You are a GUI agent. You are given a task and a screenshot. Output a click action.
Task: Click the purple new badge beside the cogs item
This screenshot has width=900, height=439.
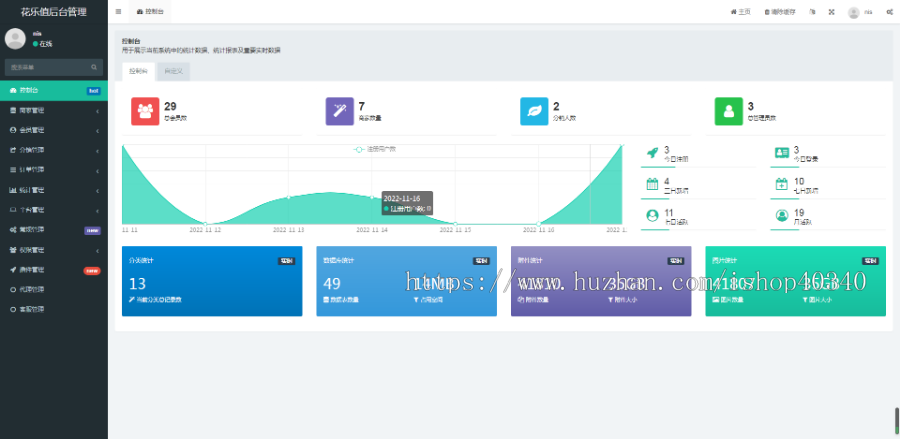tap(92, 231)
